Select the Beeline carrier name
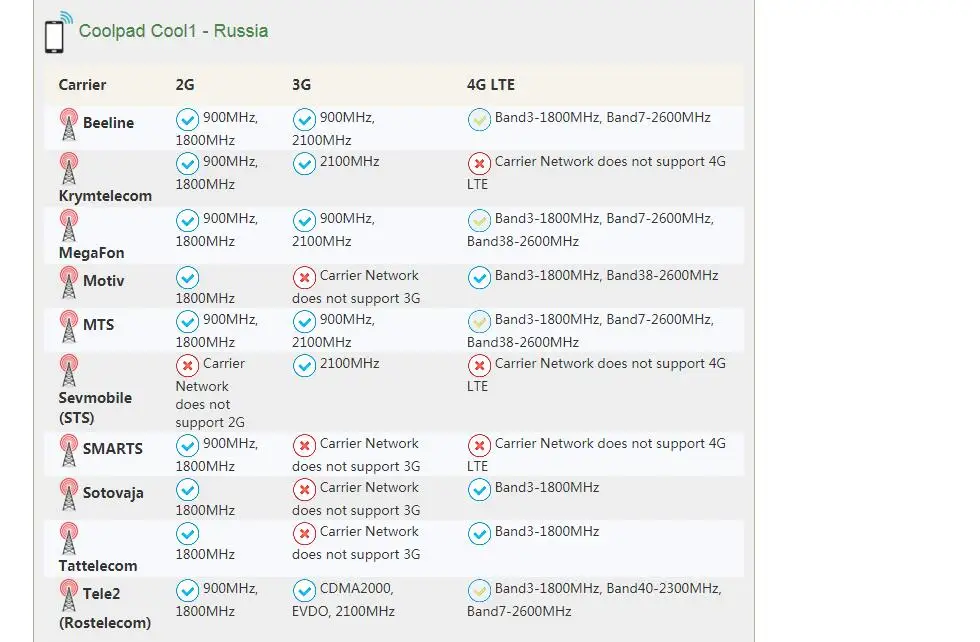The height and width of the screenshot is (642, 980). click(x=108, y=123)
